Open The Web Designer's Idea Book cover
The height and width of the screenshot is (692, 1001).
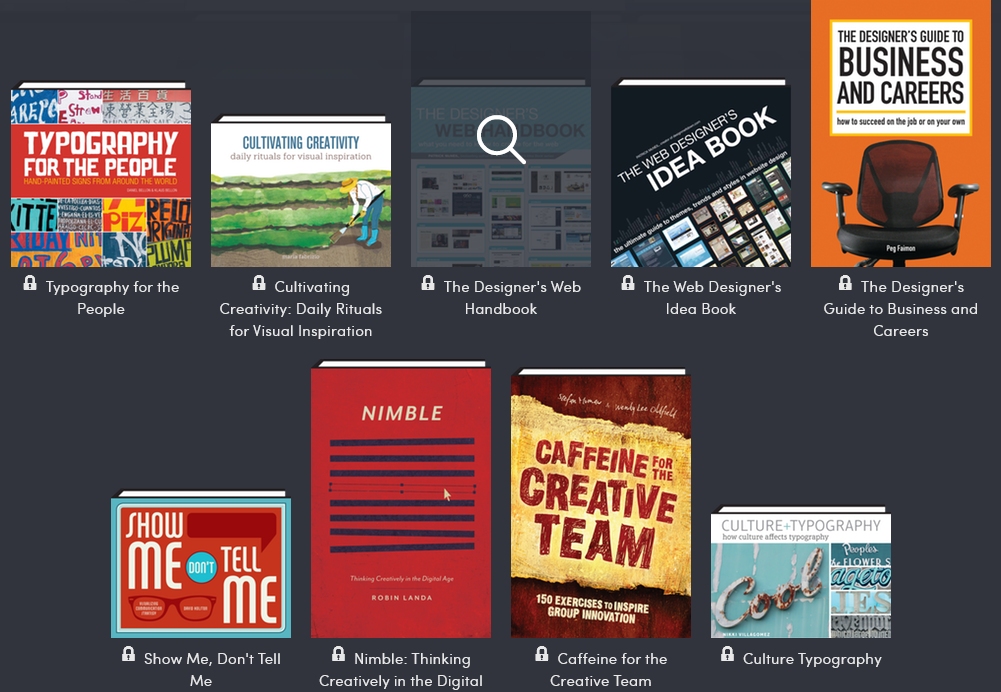[x=701, y=173]
